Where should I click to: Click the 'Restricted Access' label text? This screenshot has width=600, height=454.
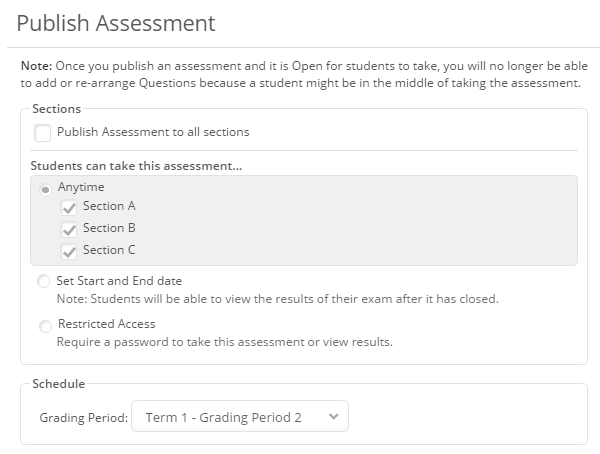(107, 324)
